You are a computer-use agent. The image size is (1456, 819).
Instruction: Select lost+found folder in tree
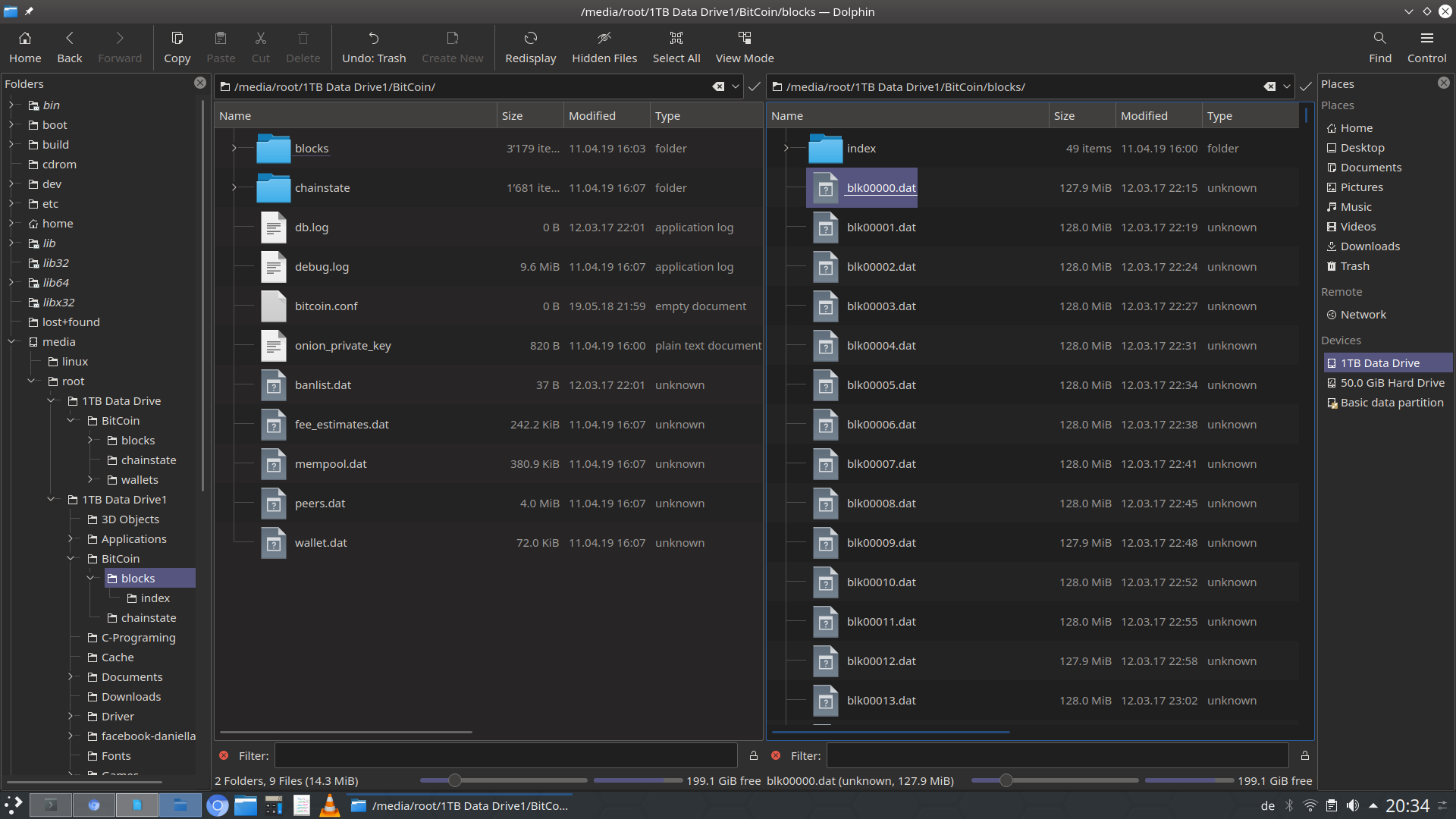pos(71,322)
